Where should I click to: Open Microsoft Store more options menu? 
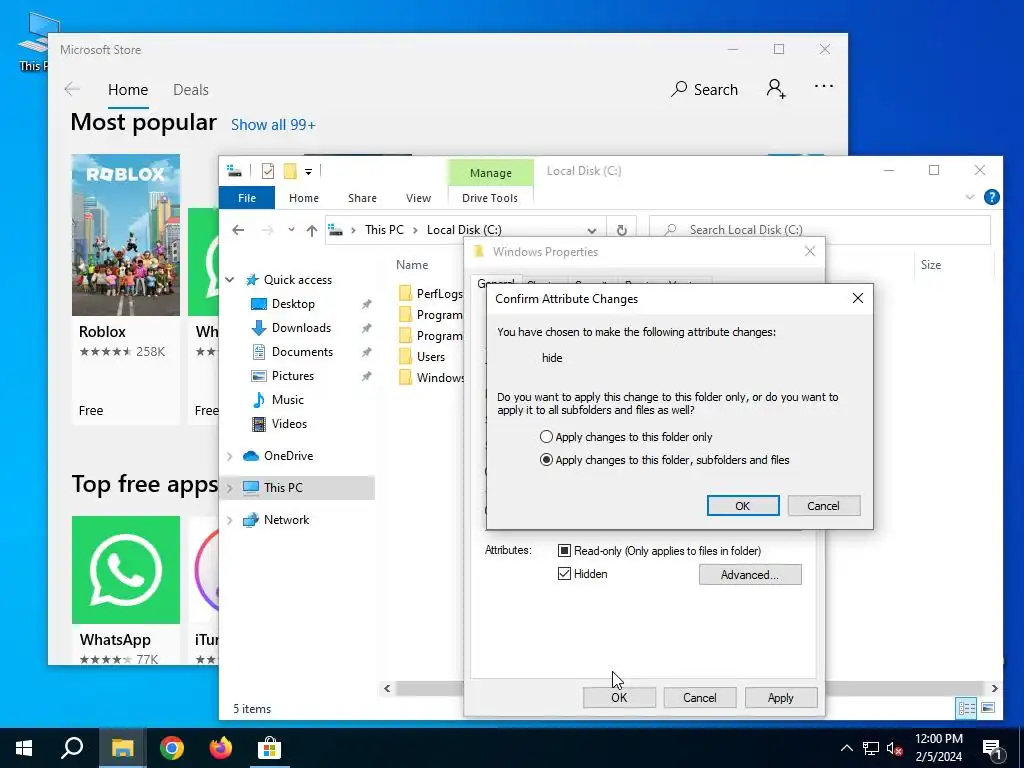[x=824, y=86]
